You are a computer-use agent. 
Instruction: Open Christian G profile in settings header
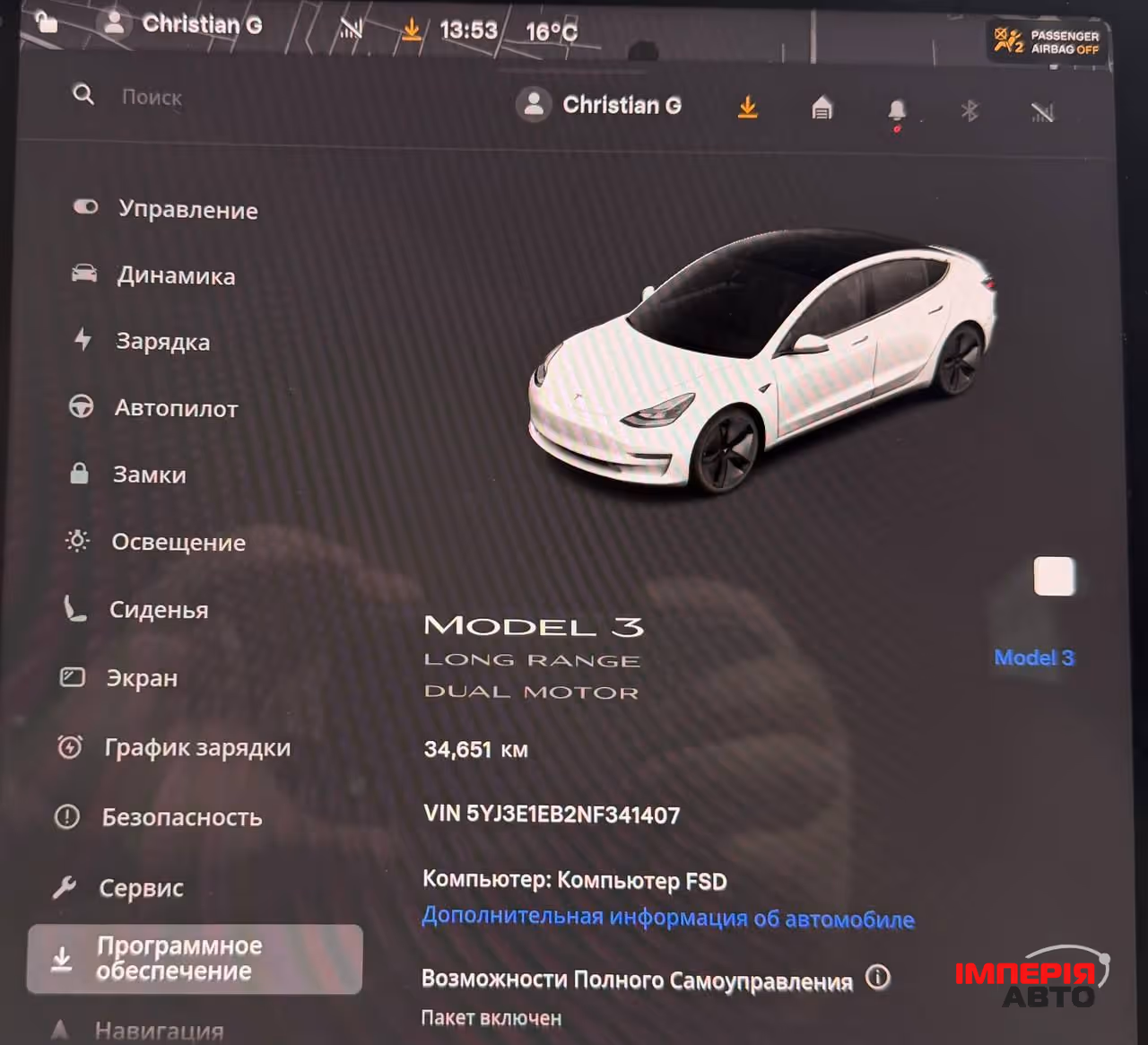[598, 105]
